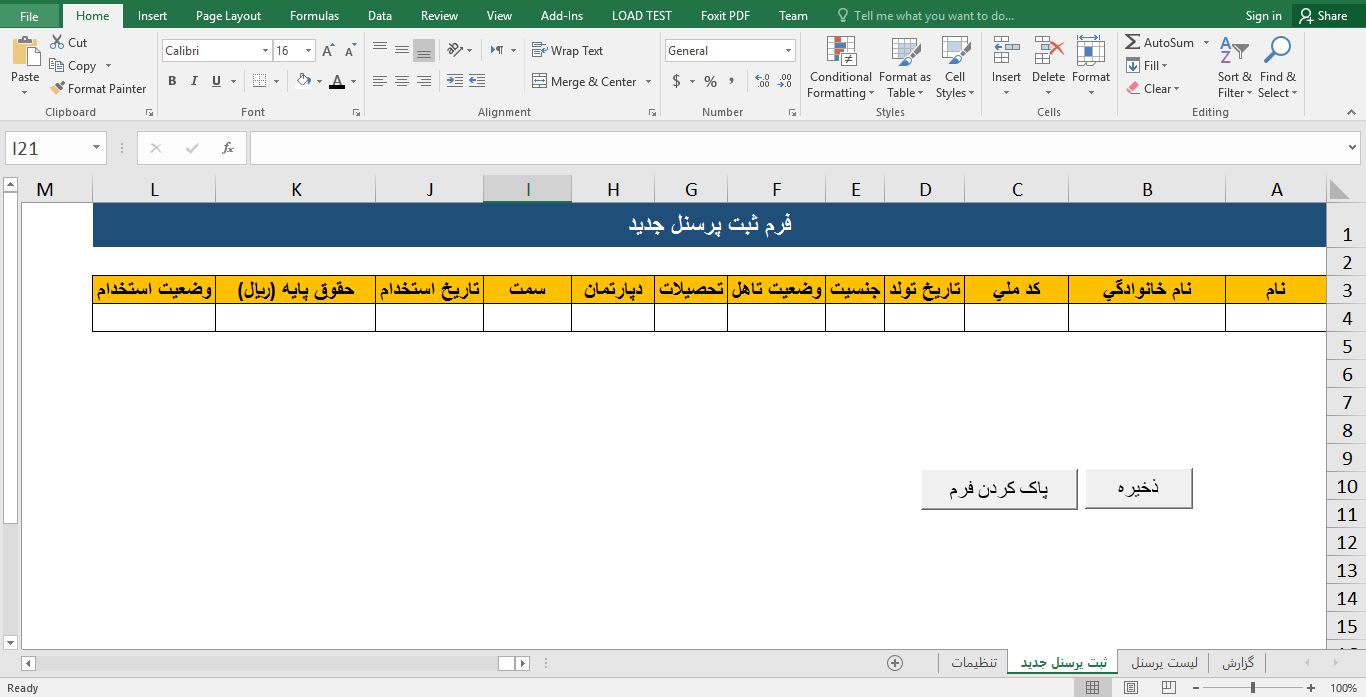Click the AutoSum sigma icon

(x=1133, y=43)
